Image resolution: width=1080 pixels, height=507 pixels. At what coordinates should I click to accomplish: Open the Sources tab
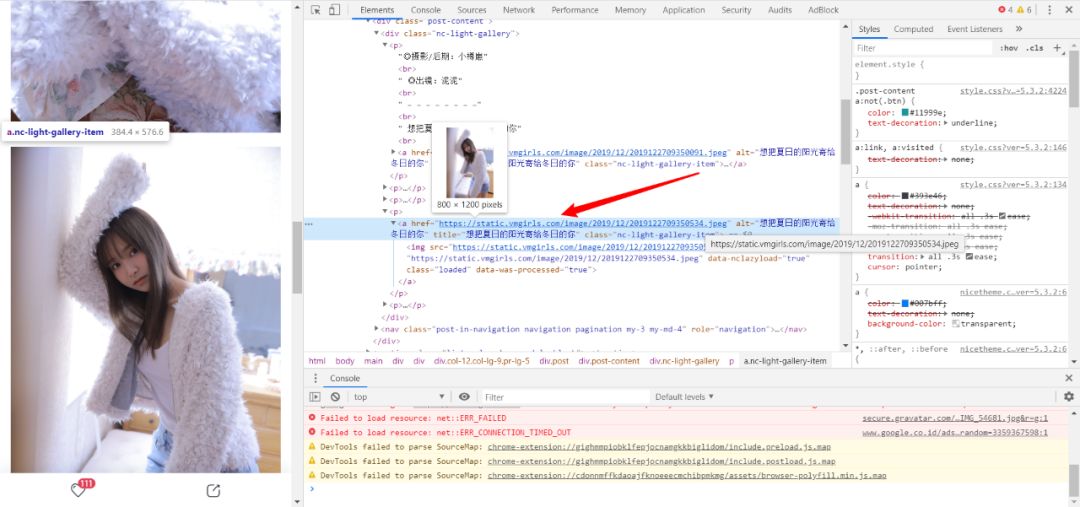472,10
